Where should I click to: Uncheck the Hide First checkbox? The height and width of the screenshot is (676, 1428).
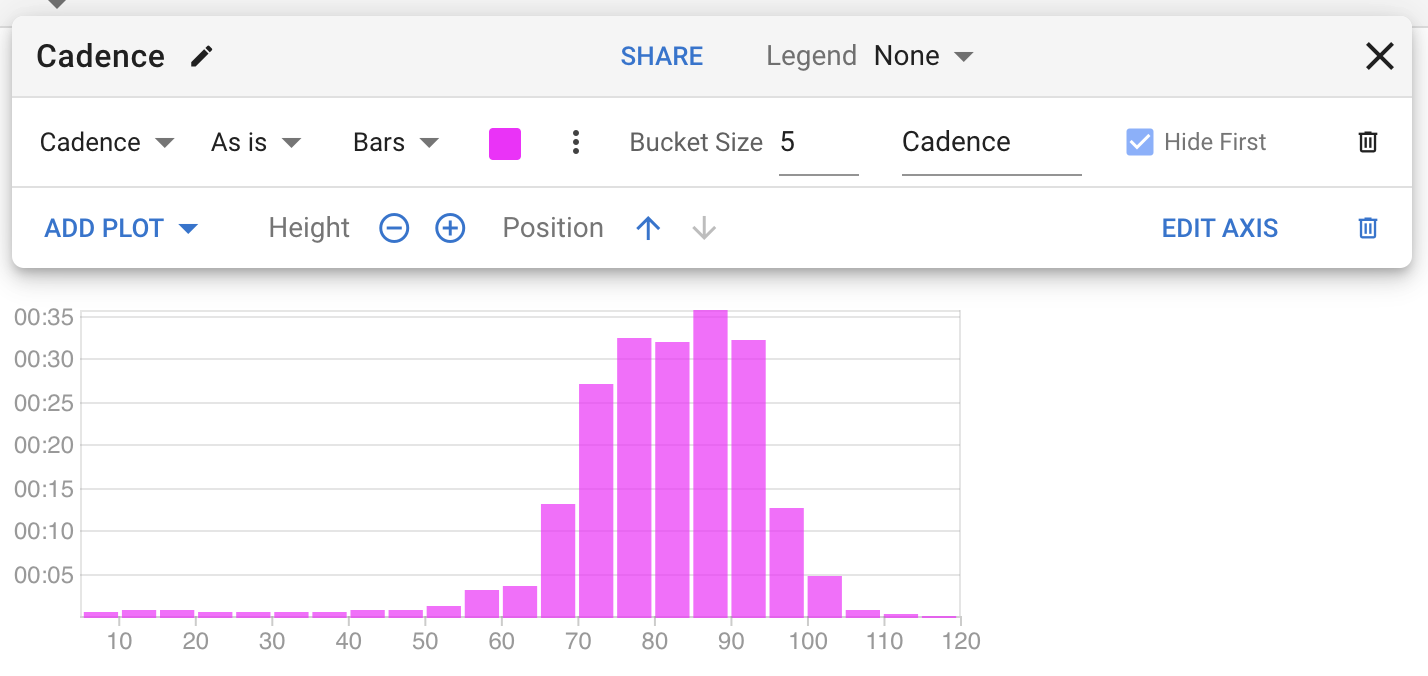1139,142
